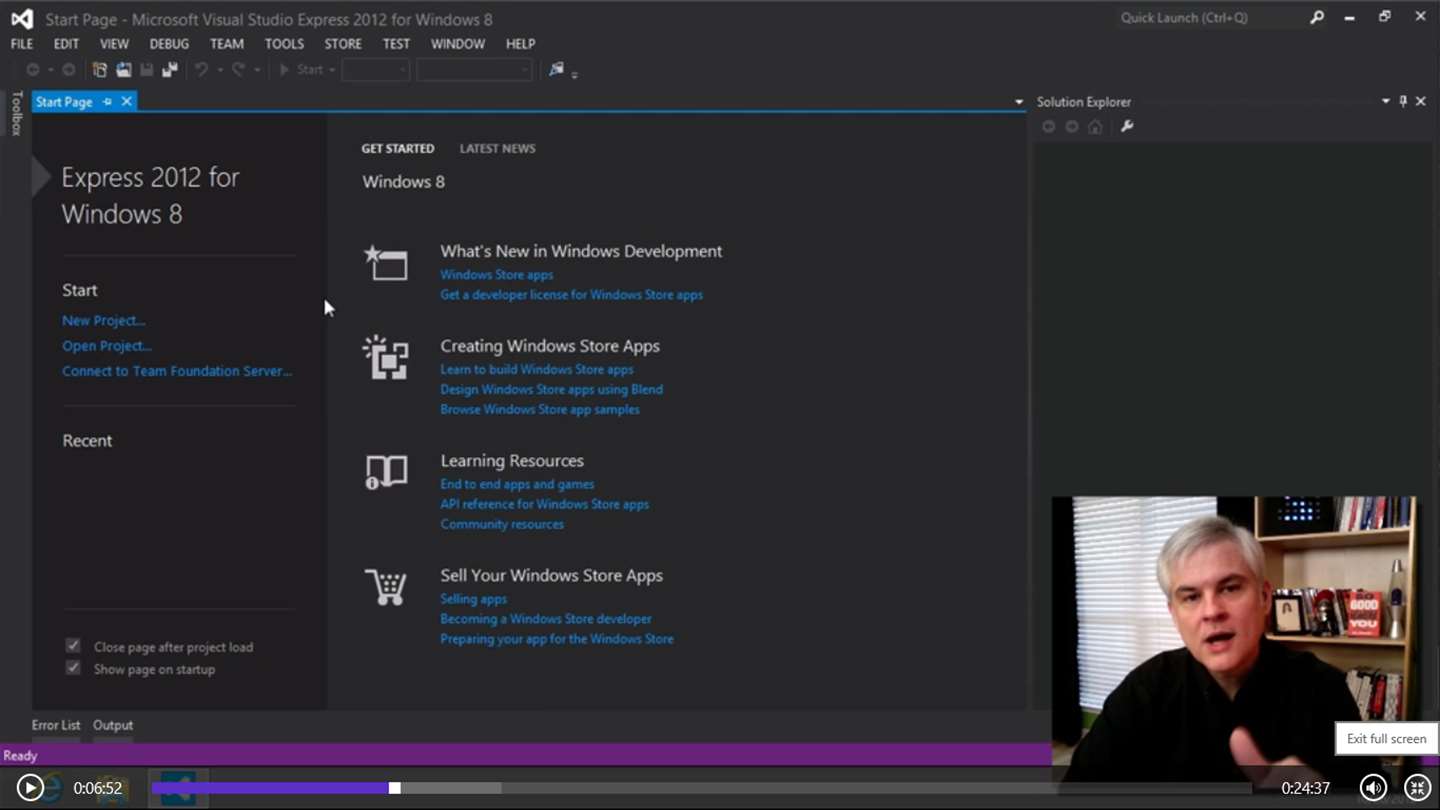
Task: Click the 'New Project...' link
Action: 103,320
